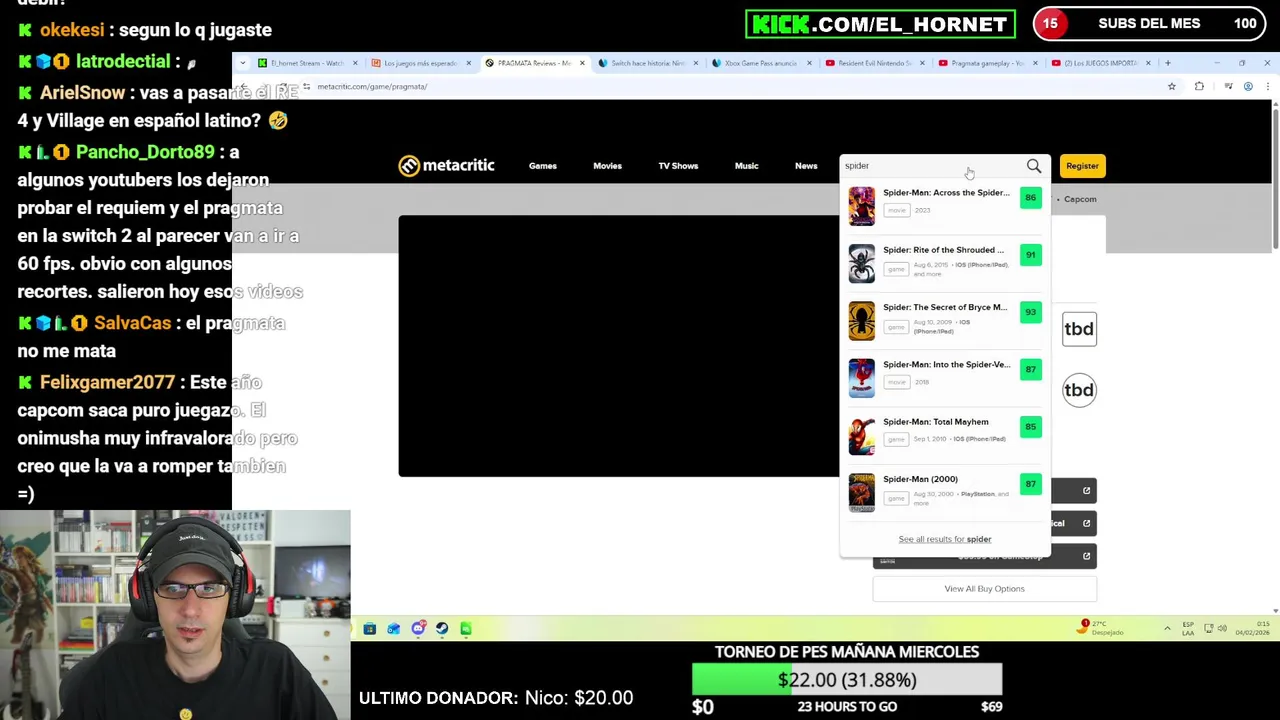
Task: Close the El_hornet Stream tab
Action: pos(354,63)
